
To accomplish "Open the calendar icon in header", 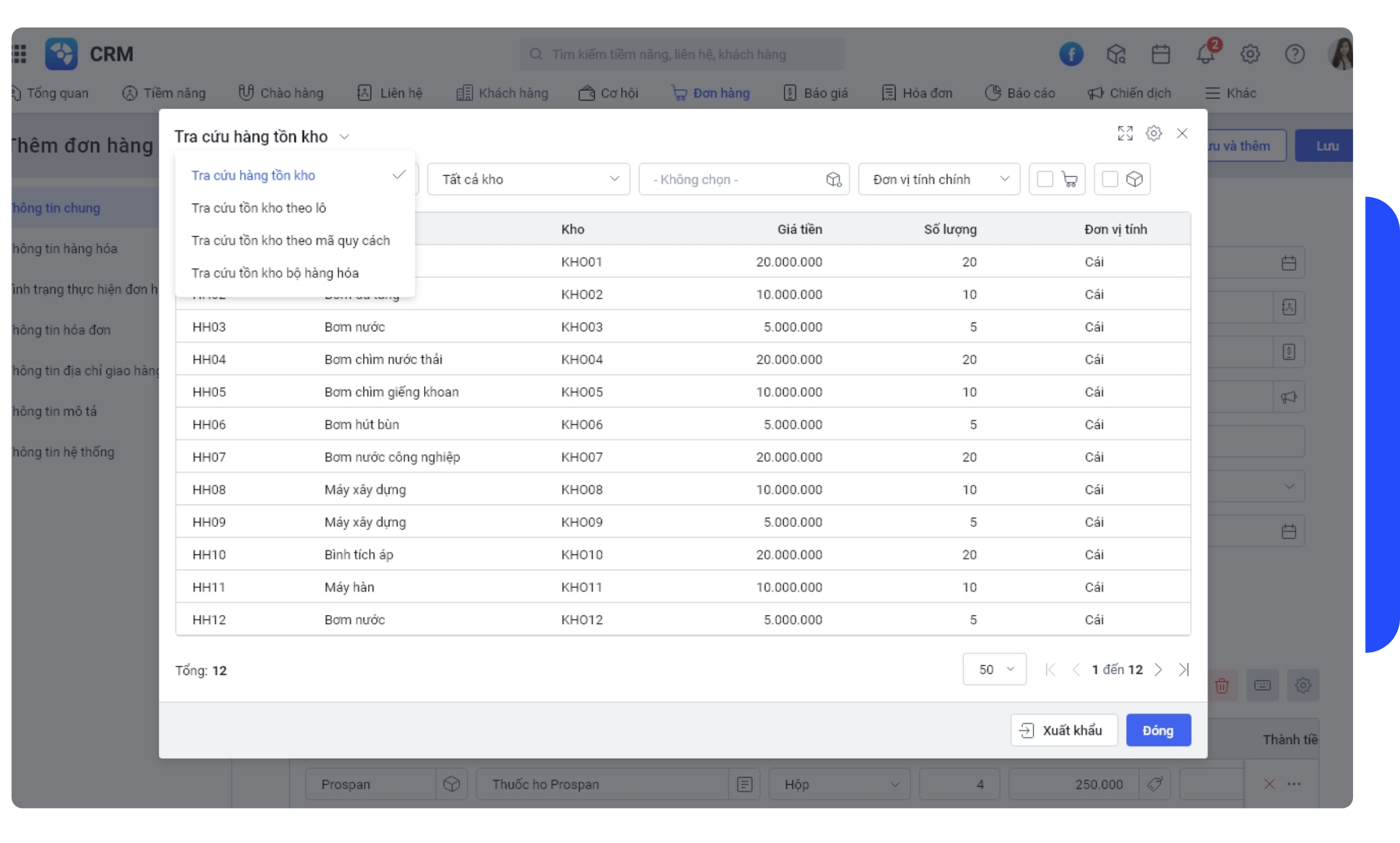I will click(x=1160, y=55).
